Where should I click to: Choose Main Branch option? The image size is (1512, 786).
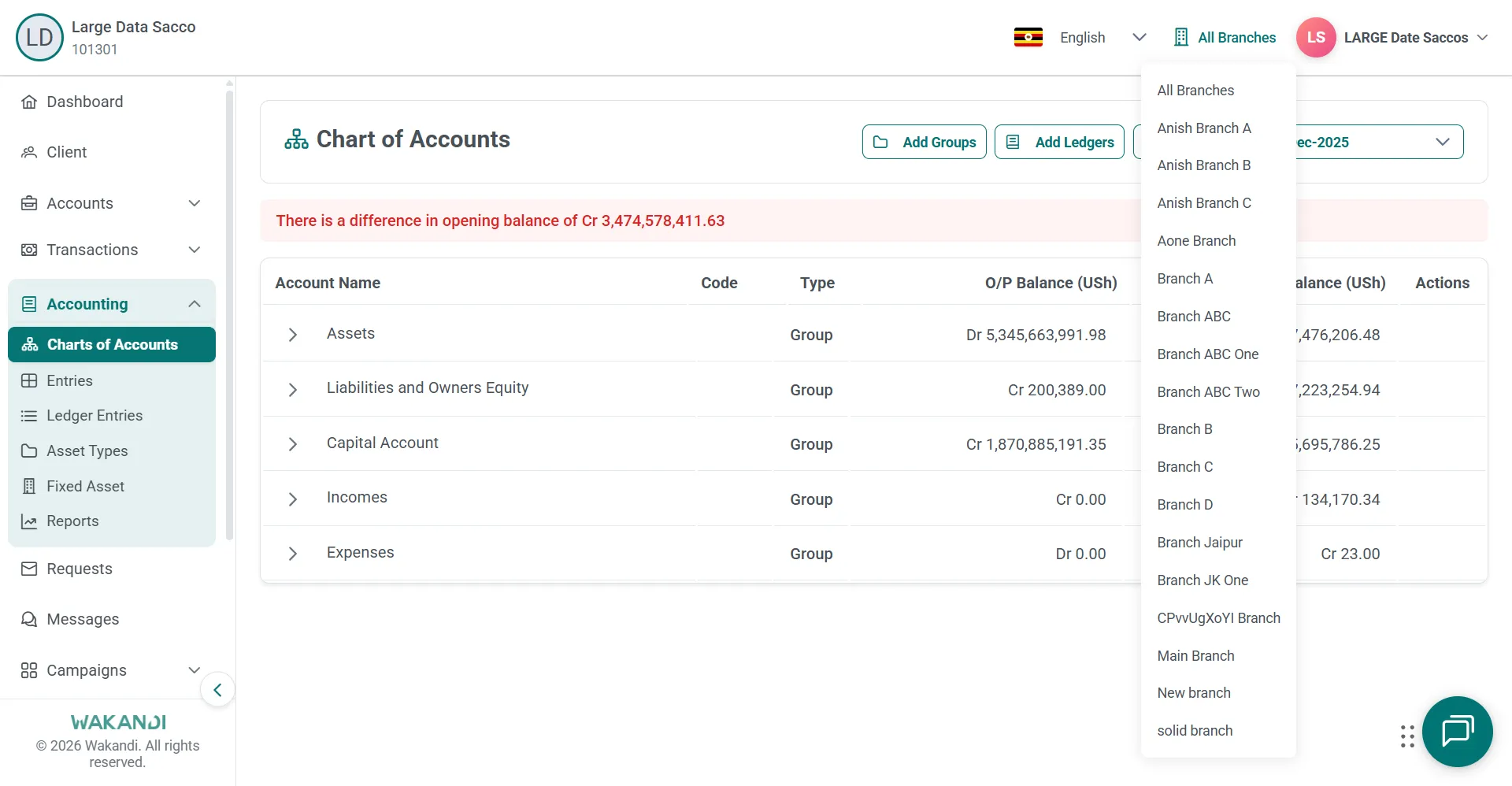click(1218, 656)
